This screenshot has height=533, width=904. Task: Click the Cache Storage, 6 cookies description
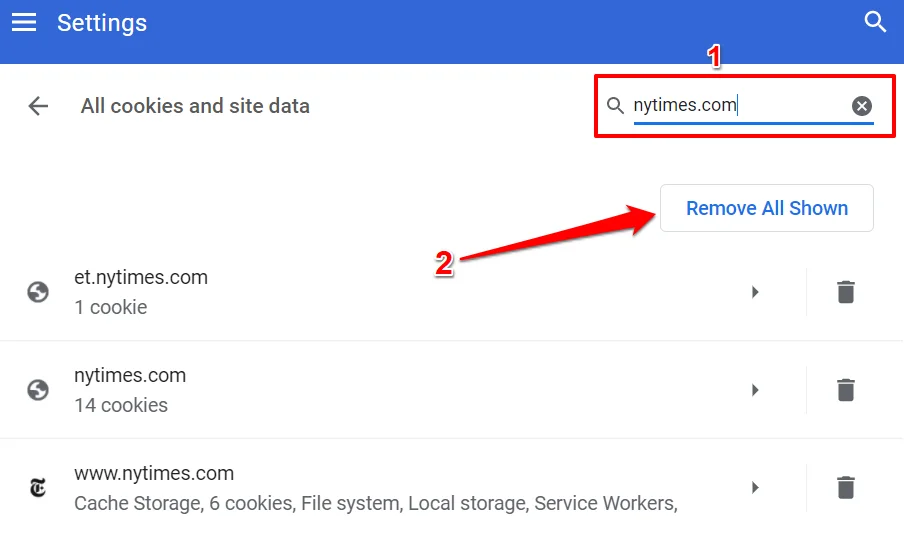tap(376, 504)
